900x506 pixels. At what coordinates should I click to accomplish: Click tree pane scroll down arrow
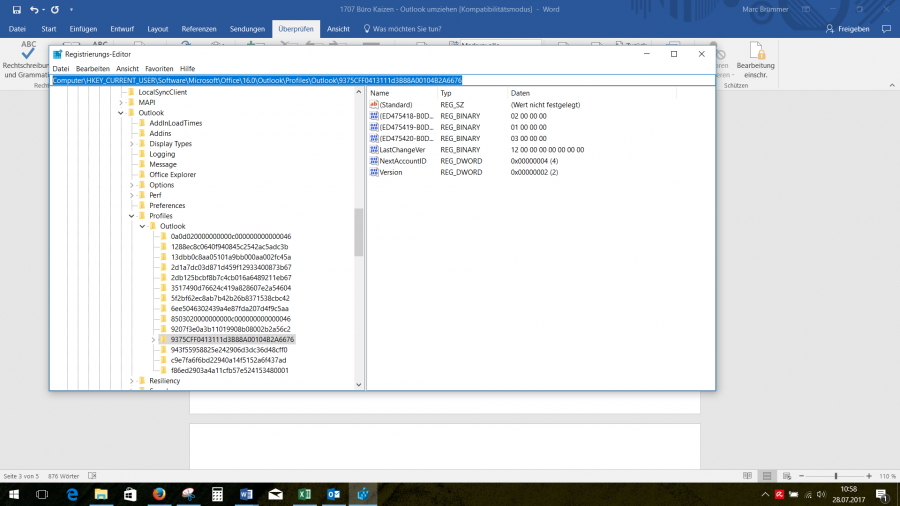pos(359,385)
